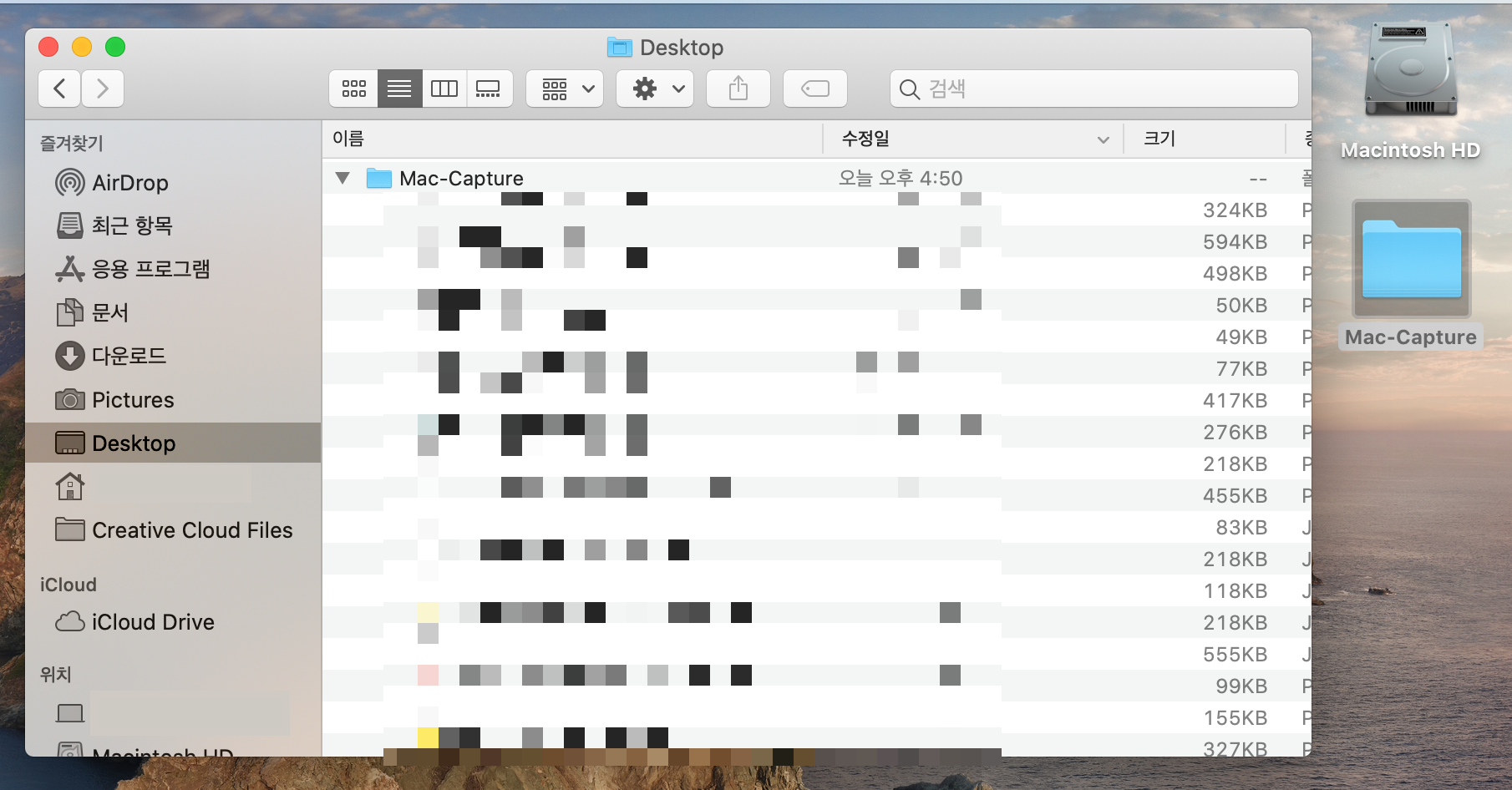The width and height of the screenshot is (1512, 790).
Task: Open 최근 항목 in the sidebar
Action: [173, 225]
